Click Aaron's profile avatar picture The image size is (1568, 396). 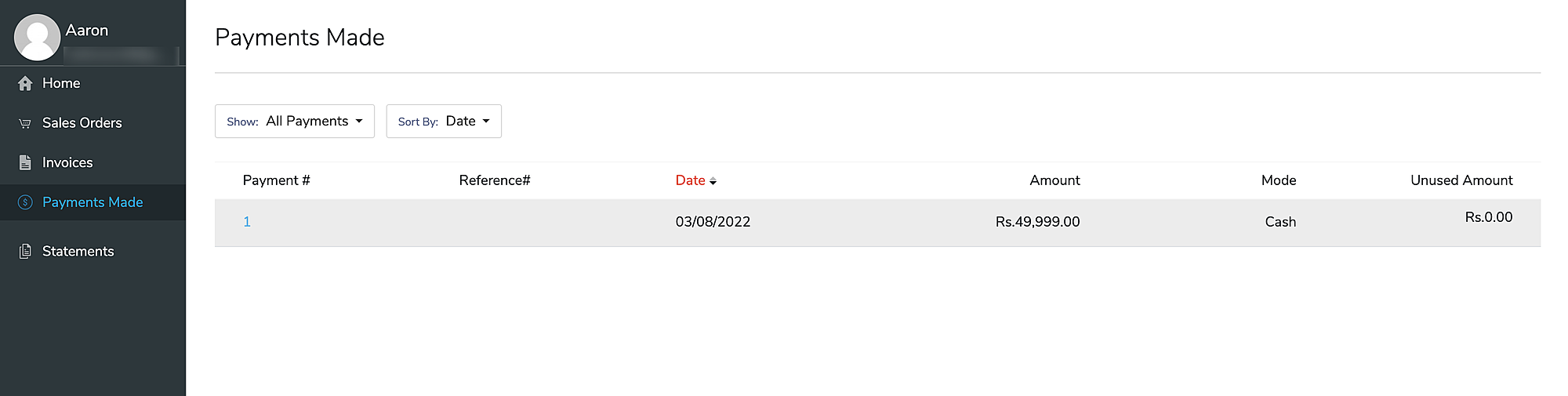point(37,37)
